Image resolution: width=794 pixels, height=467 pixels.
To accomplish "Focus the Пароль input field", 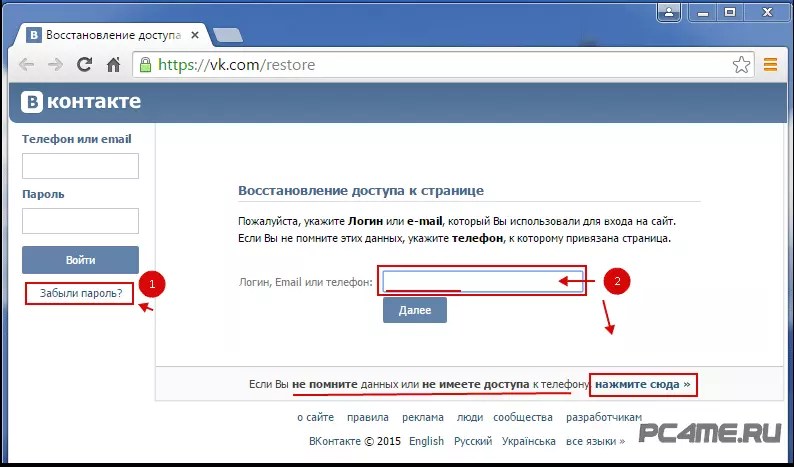I will [80, 221].
